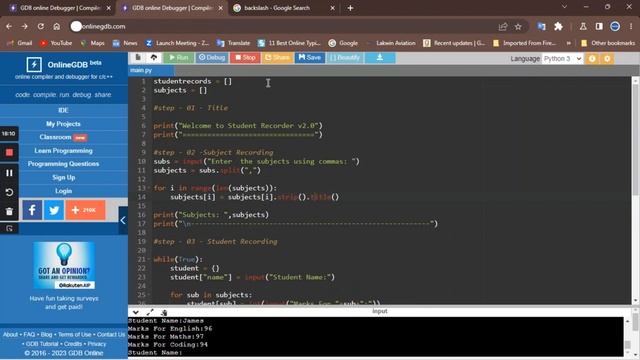Open Programming Questions
The image size is (640, 360).
63,164
